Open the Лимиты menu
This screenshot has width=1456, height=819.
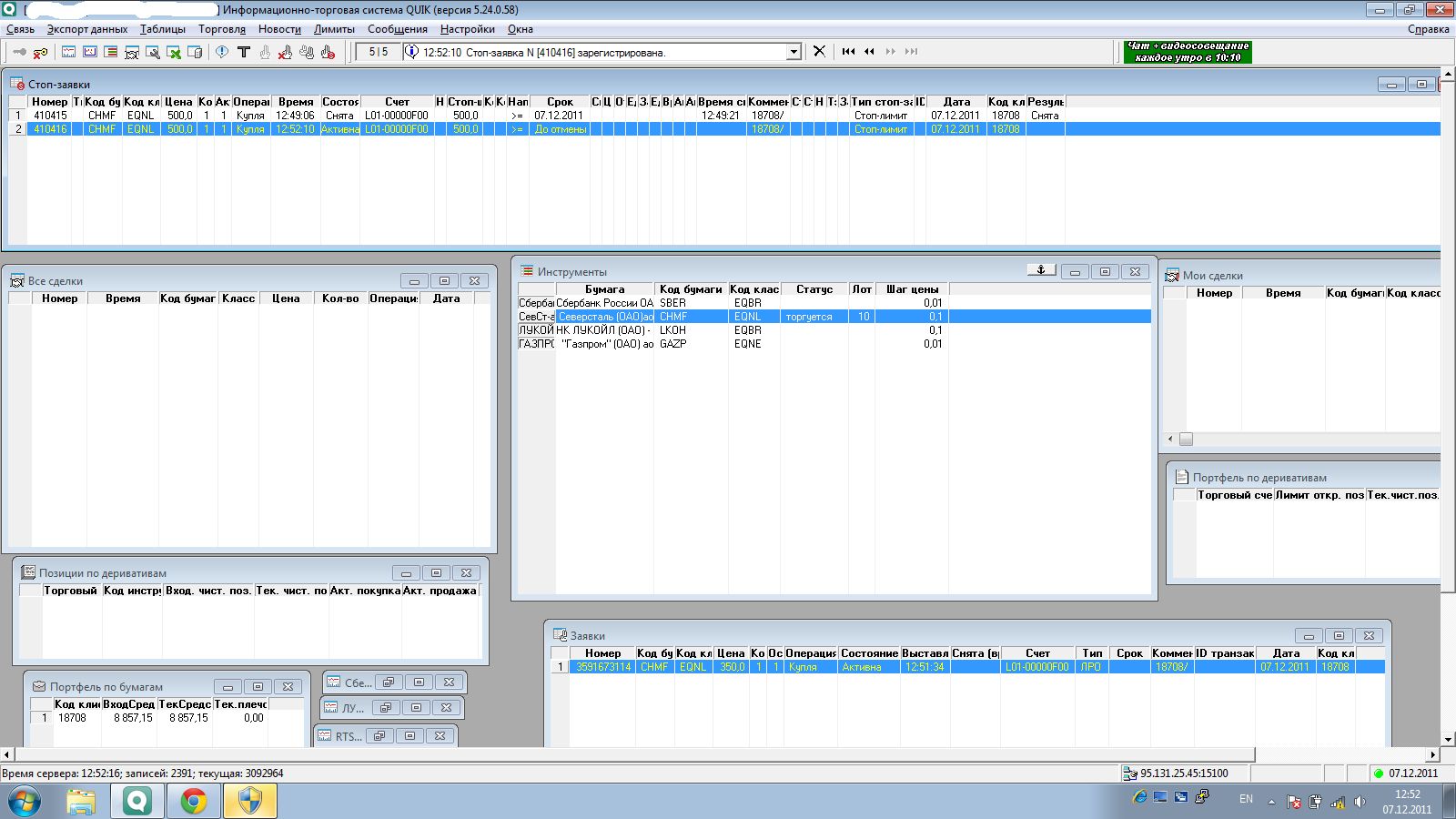coord(334,29)
